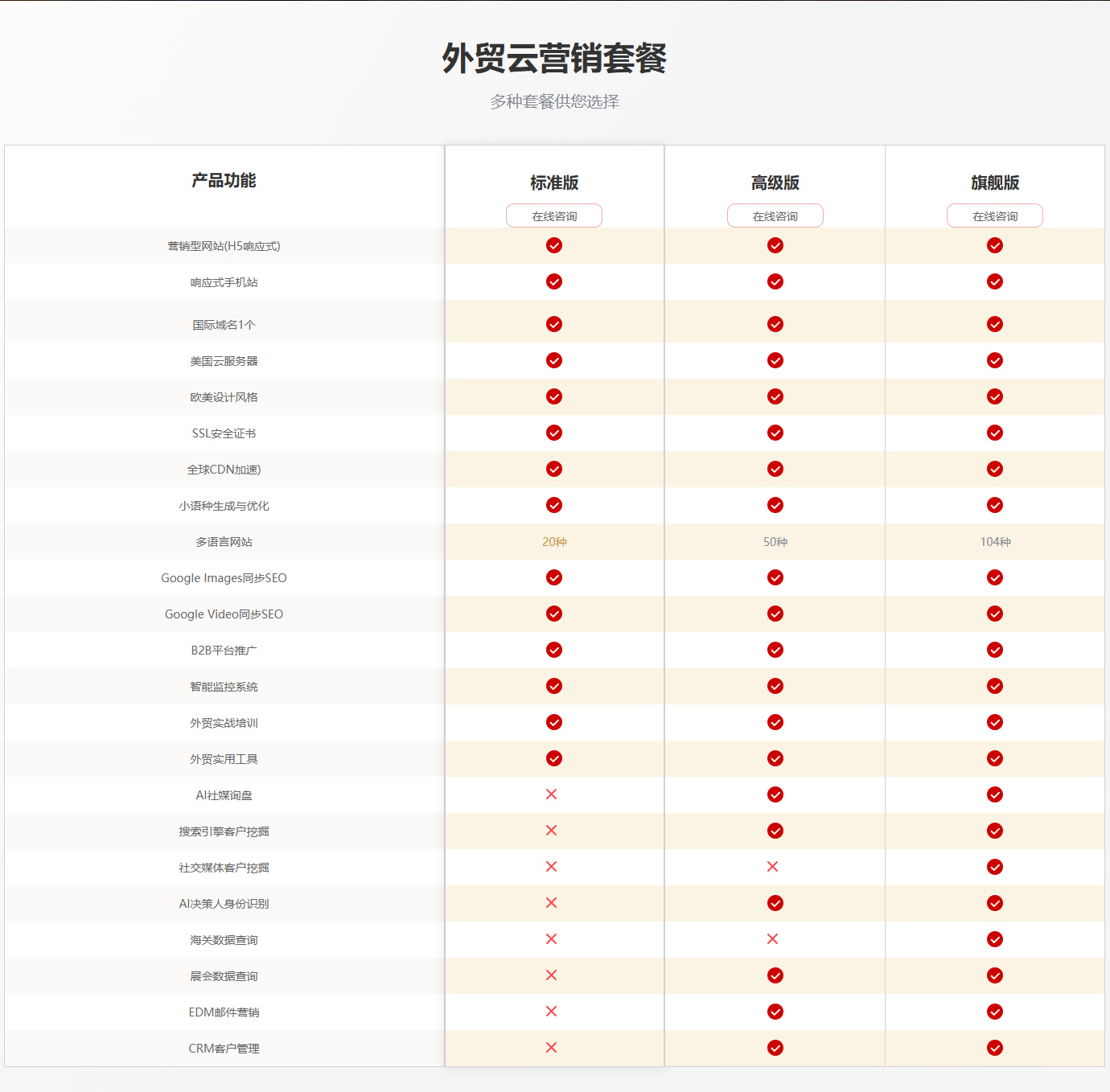Click the 高级版 X mark for 社交媒体客户挖掘

(x=772, y=867)
